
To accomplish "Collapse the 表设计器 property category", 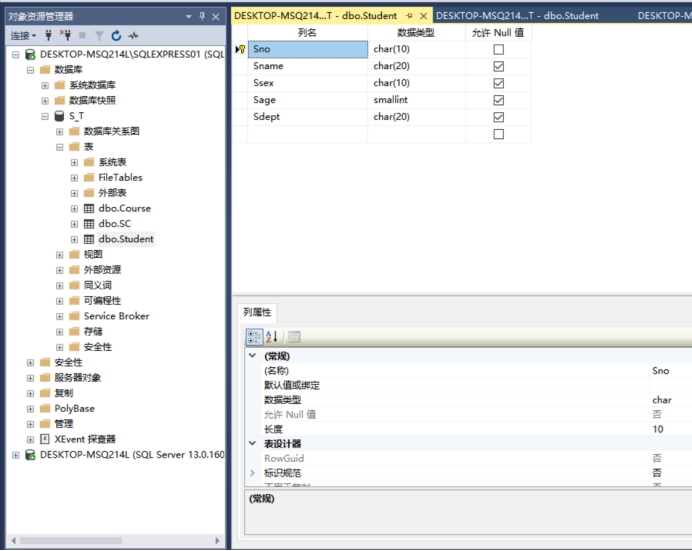I will 252,443.
